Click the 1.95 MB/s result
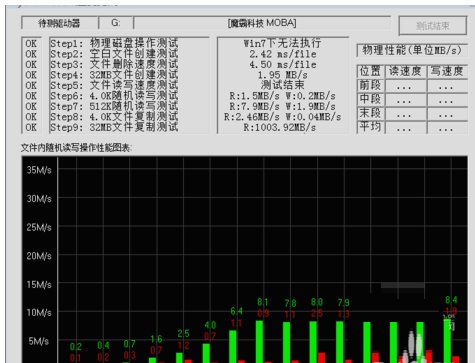The image size is (475, 363). click(283, 75)
